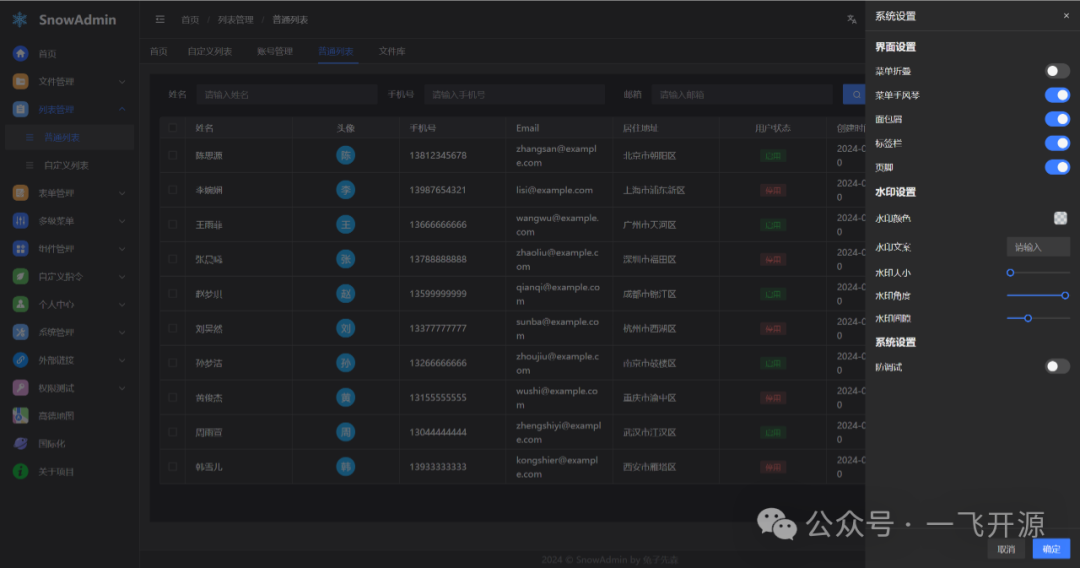Click the 确定 confirm button
The image size is (1080, 568).
click(1051, 549)
